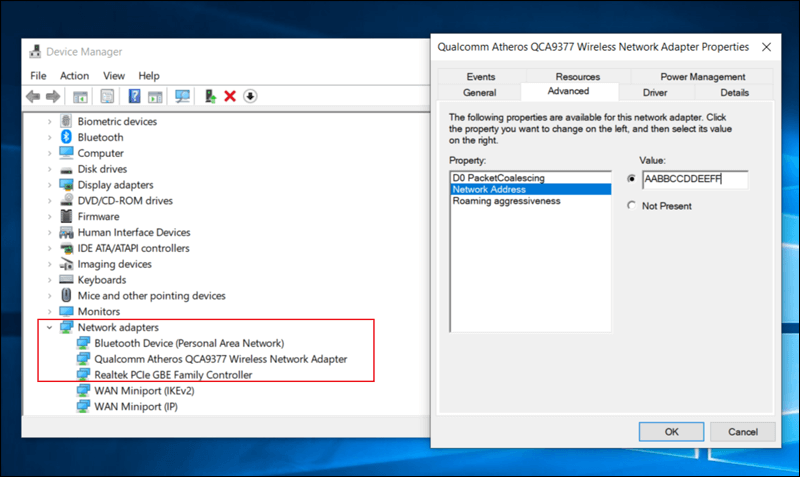The image size is (800, 477).
Task: Click the Biometric devices fingerprint icon
Action: 66,121
